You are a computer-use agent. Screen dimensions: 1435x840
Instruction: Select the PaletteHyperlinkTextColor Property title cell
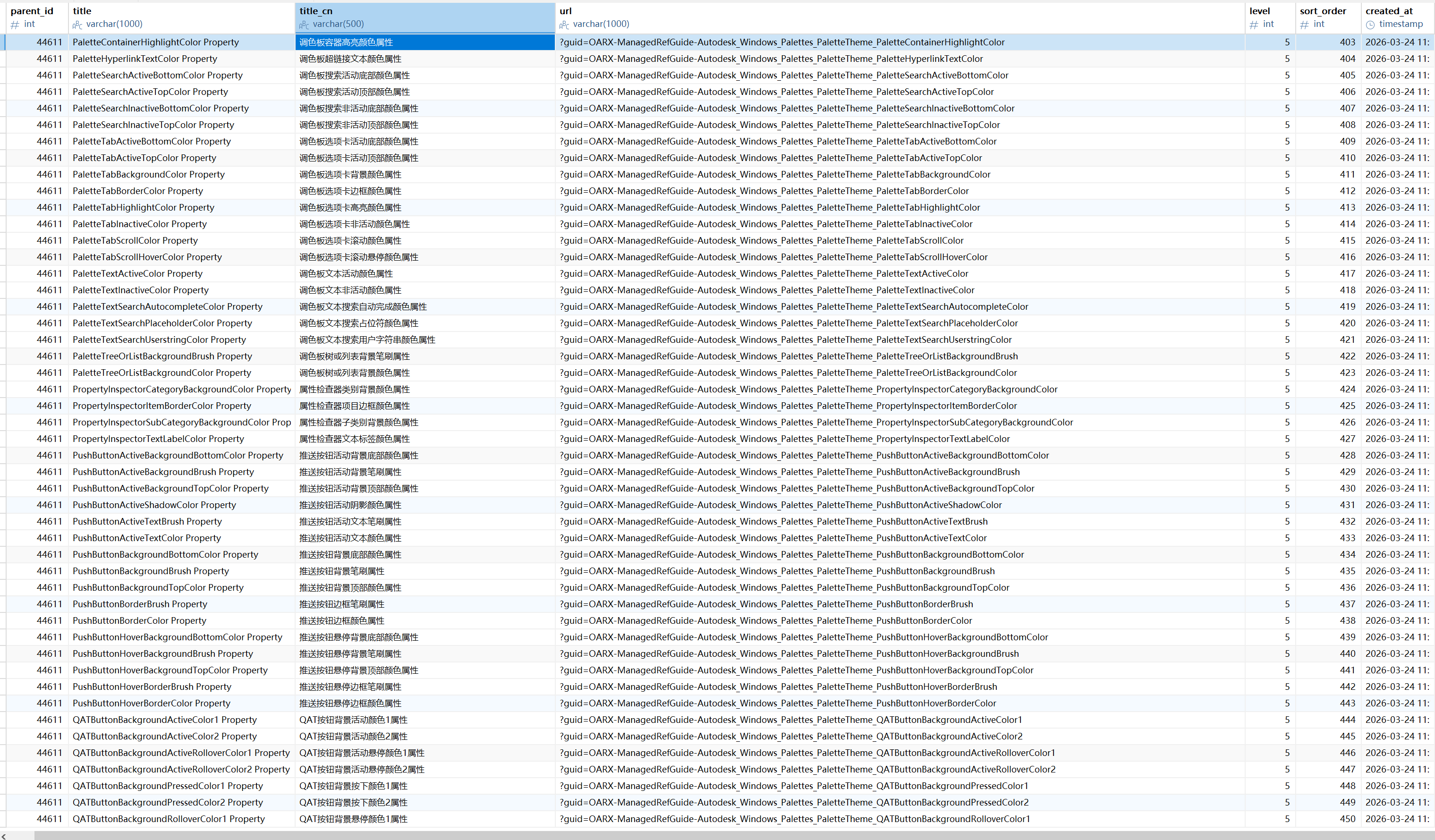pos(144,59)
